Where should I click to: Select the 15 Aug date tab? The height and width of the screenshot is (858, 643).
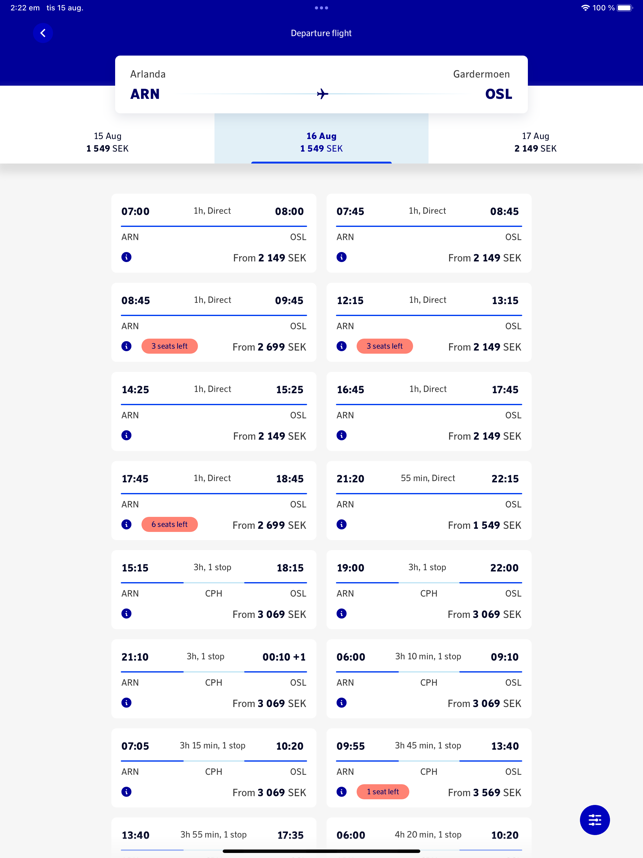108,142
